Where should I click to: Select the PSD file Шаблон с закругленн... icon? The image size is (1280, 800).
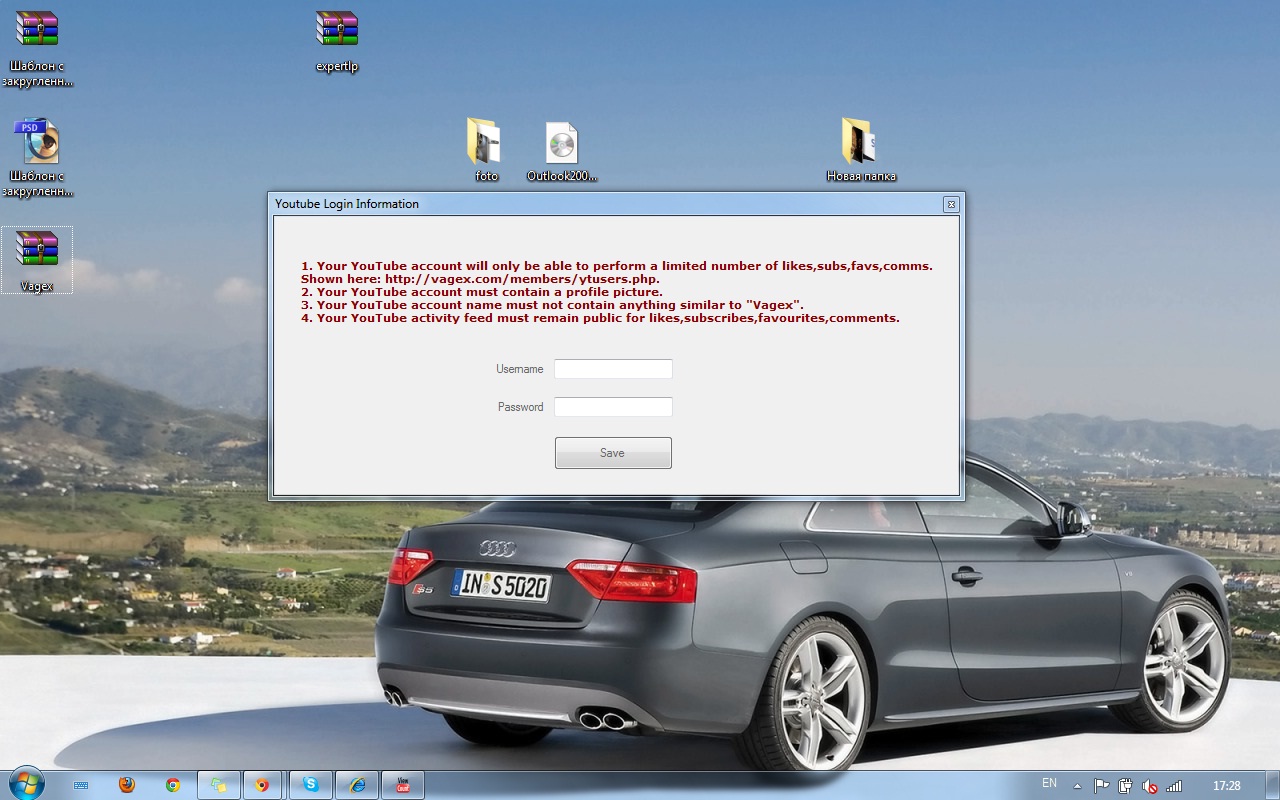37,157
